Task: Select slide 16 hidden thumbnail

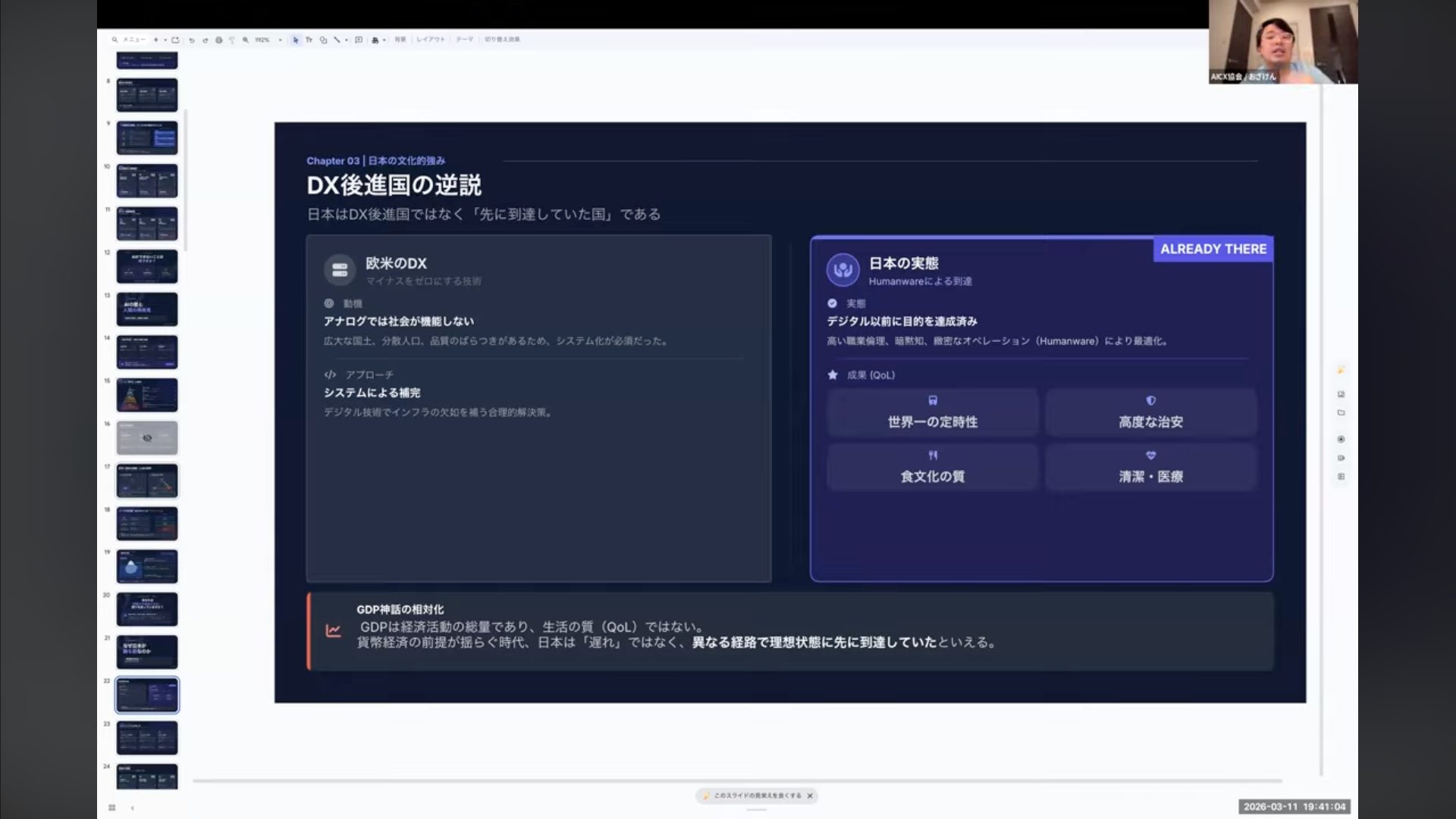Action: pos(147,438)
